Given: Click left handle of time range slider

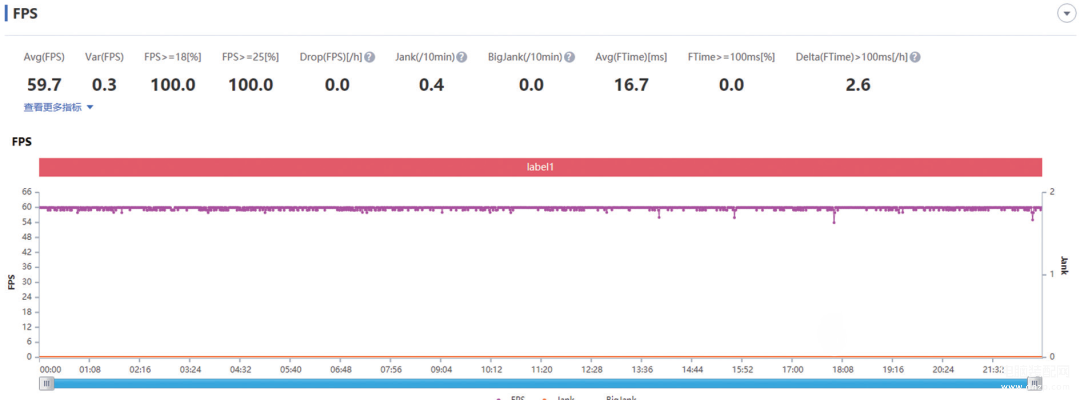Looking at the screenshot, I should (47, 383).
